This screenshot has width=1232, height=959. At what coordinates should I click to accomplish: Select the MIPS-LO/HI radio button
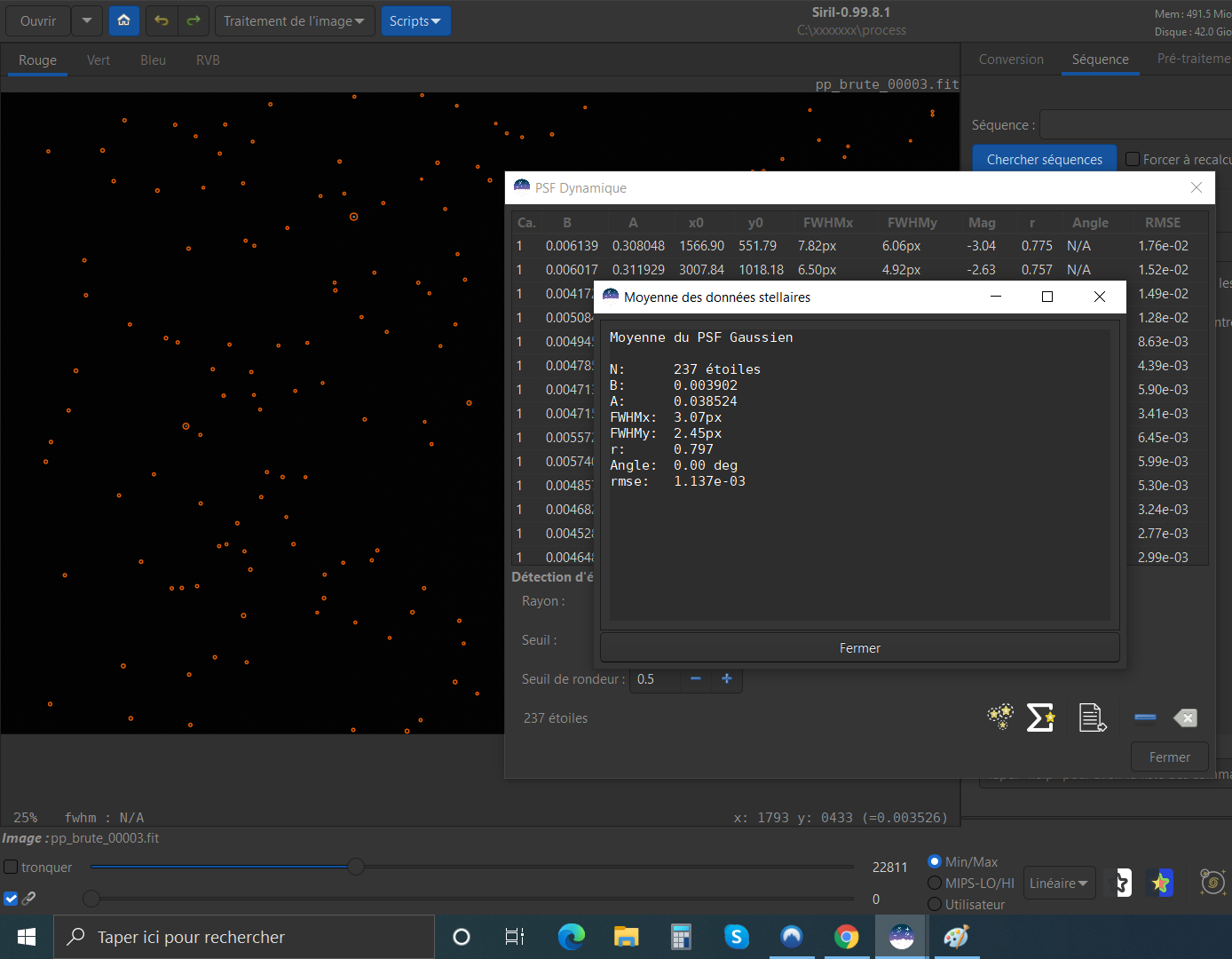(x=935, y=883)
